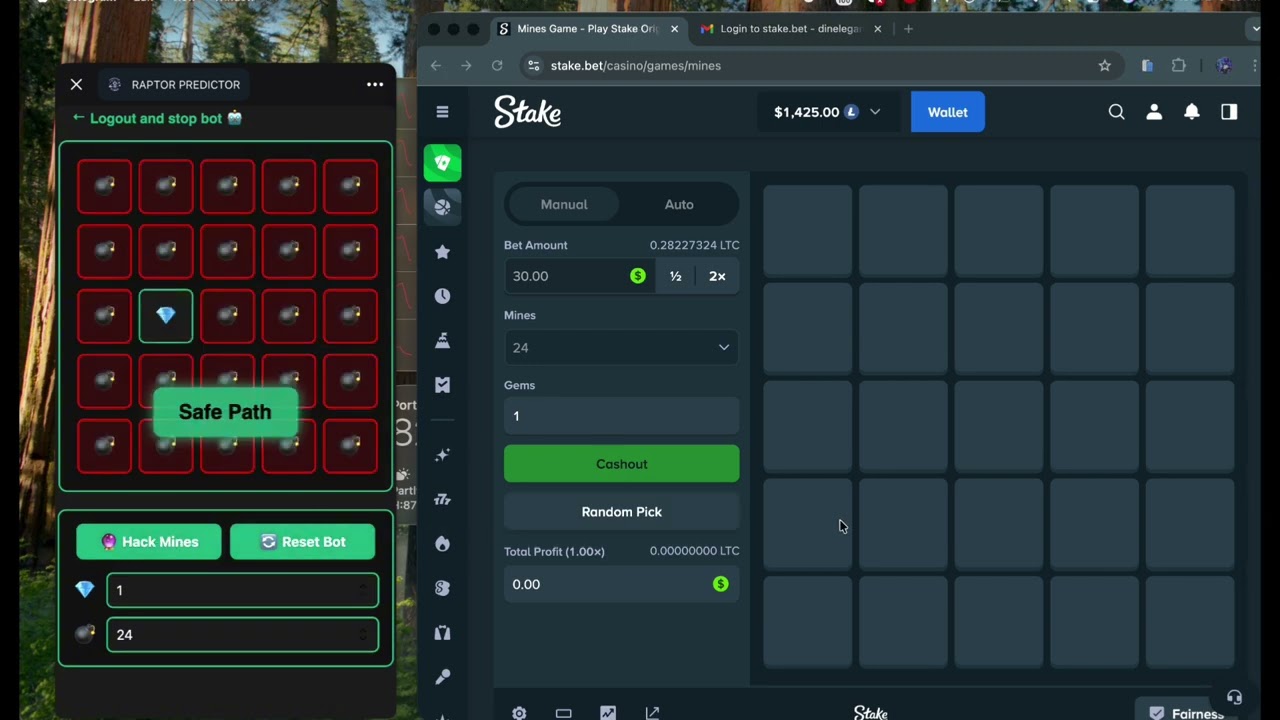Close the Raptor Predictor panel with X
This screenshot has width=1280, height=720.
pos(76,84)
